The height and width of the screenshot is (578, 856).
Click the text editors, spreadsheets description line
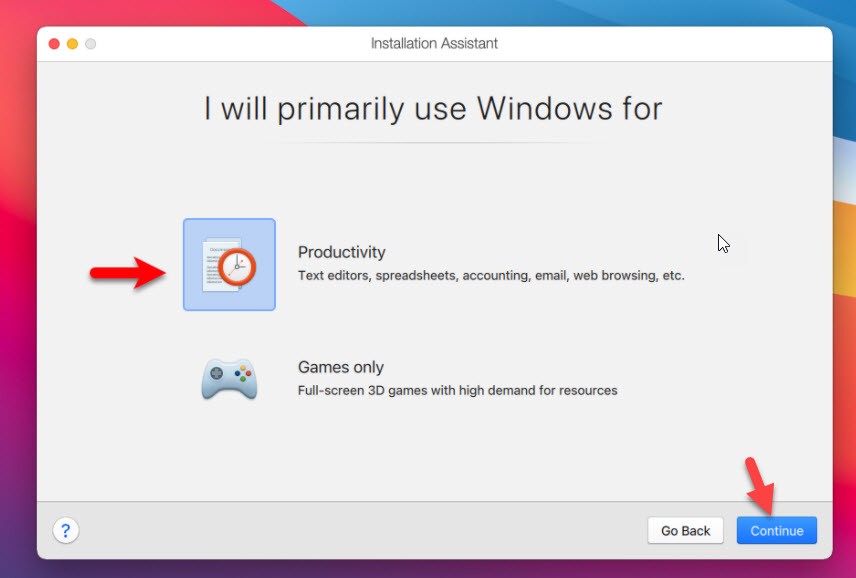491,276
